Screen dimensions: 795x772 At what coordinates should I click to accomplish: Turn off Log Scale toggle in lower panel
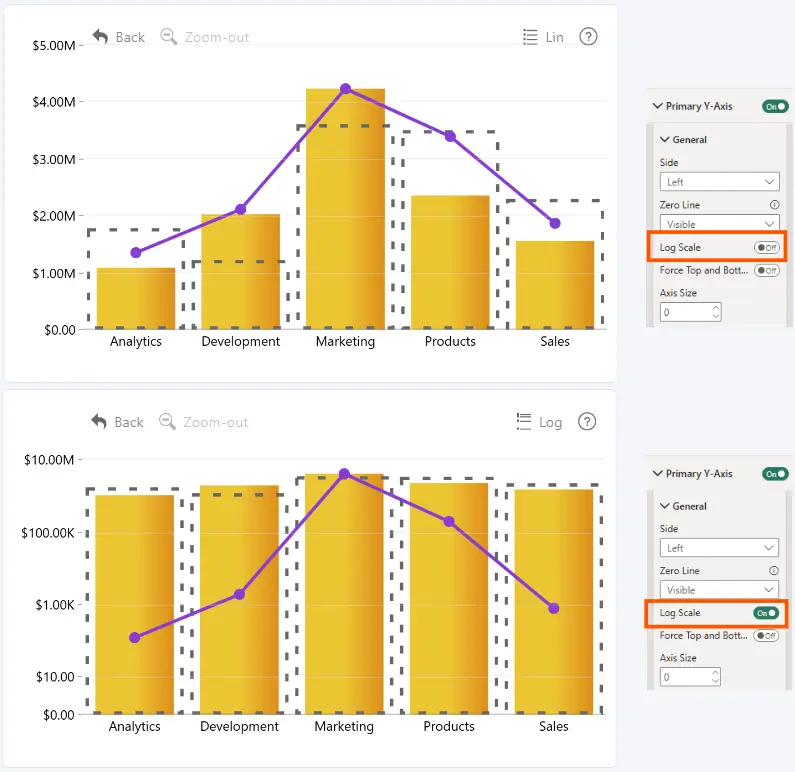(x=766, y=613)
